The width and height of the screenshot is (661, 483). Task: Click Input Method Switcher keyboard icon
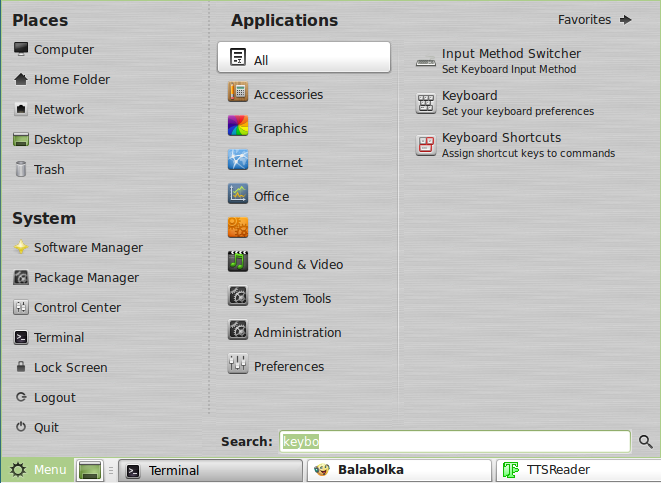click(x=426, y=62)
